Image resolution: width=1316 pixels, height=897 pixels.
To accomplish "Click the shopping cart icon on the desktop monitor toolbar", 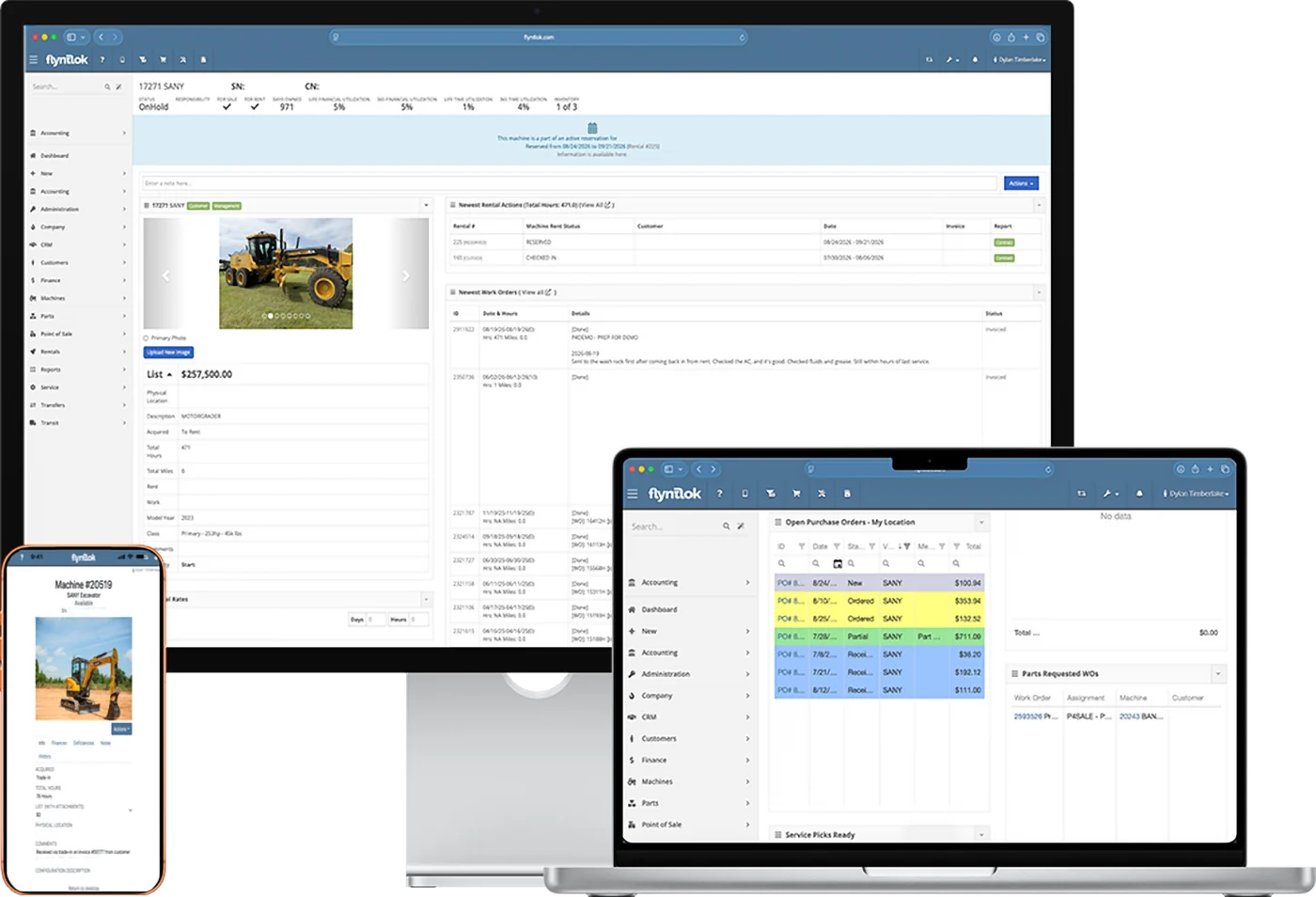I will click(163, 59).
